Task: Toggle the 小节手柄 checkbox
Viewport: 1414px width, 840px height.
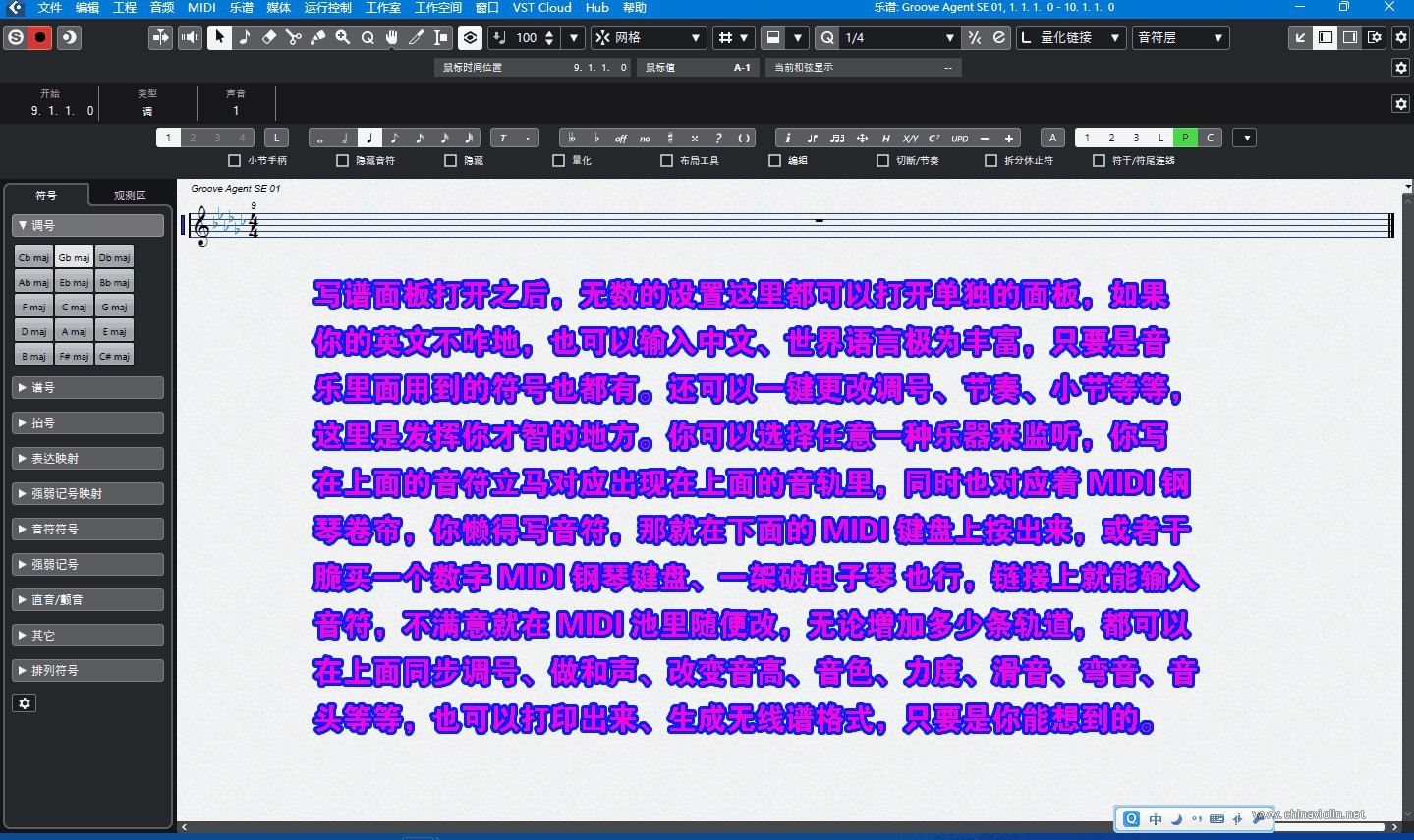Action: pos(234,160)
